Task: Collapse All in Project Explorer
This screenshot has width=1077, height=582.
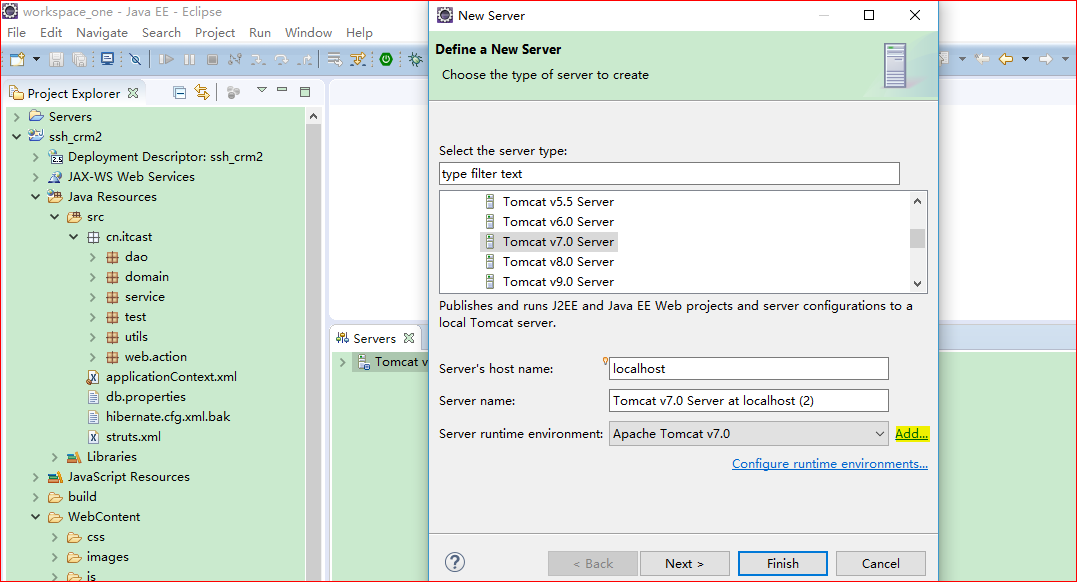Action: pos(180,92)
